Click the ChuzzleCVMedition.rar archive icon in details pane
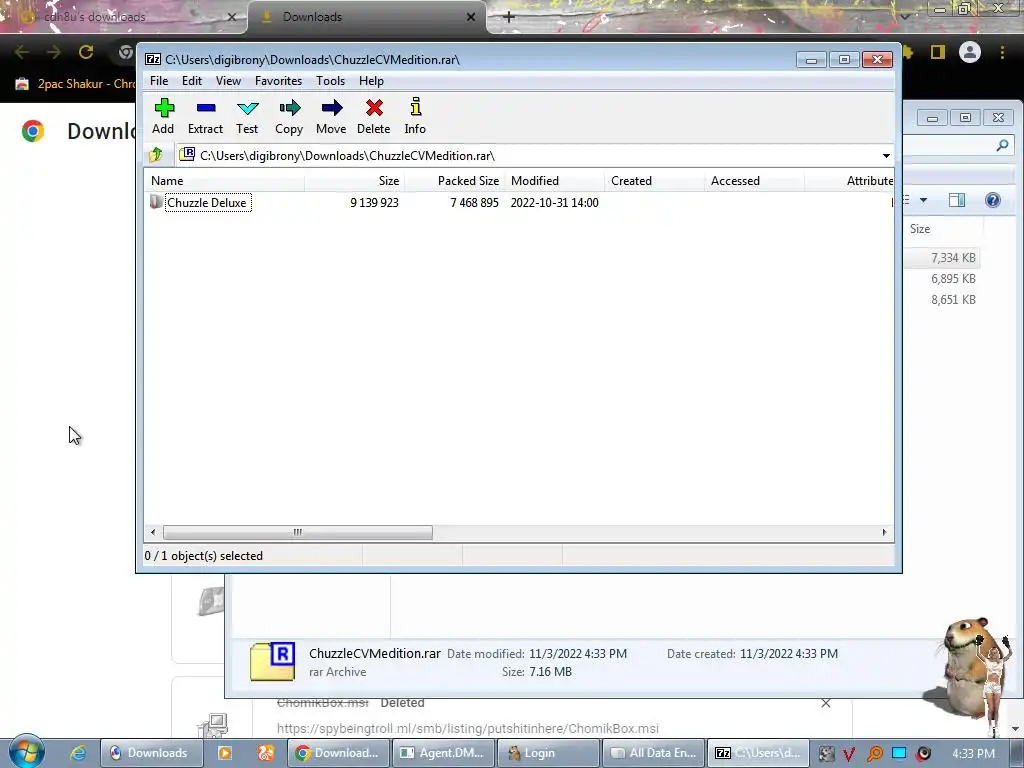 pyautogui.click(x=272, y=662)
